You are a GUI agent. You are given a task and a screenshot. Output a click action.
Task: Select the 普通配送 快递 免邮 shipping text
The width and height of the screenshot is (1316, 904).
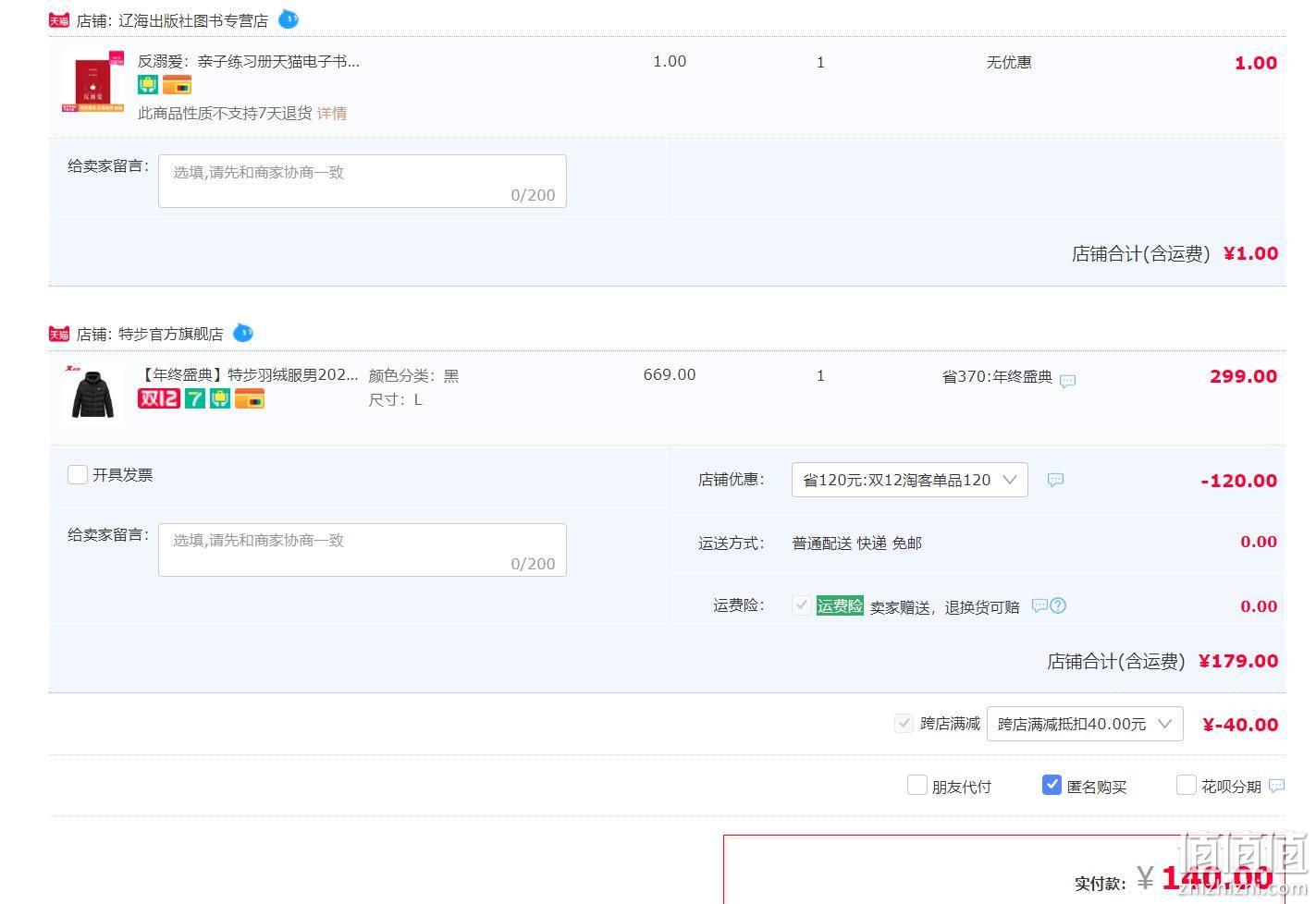pyautogui.click(x=856, y=543)
